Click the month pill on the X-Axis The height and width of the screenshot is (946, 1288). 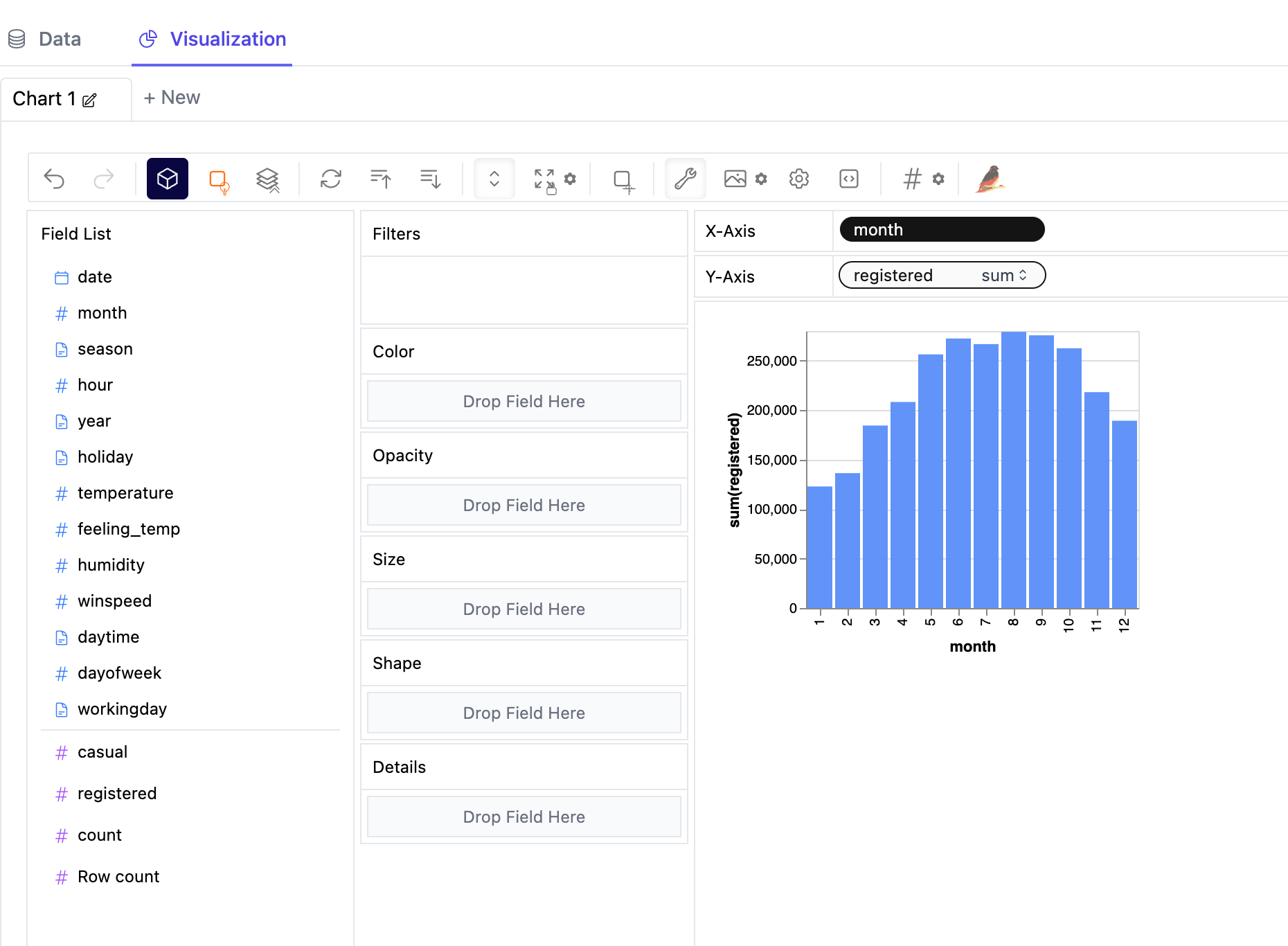point(941,230)
